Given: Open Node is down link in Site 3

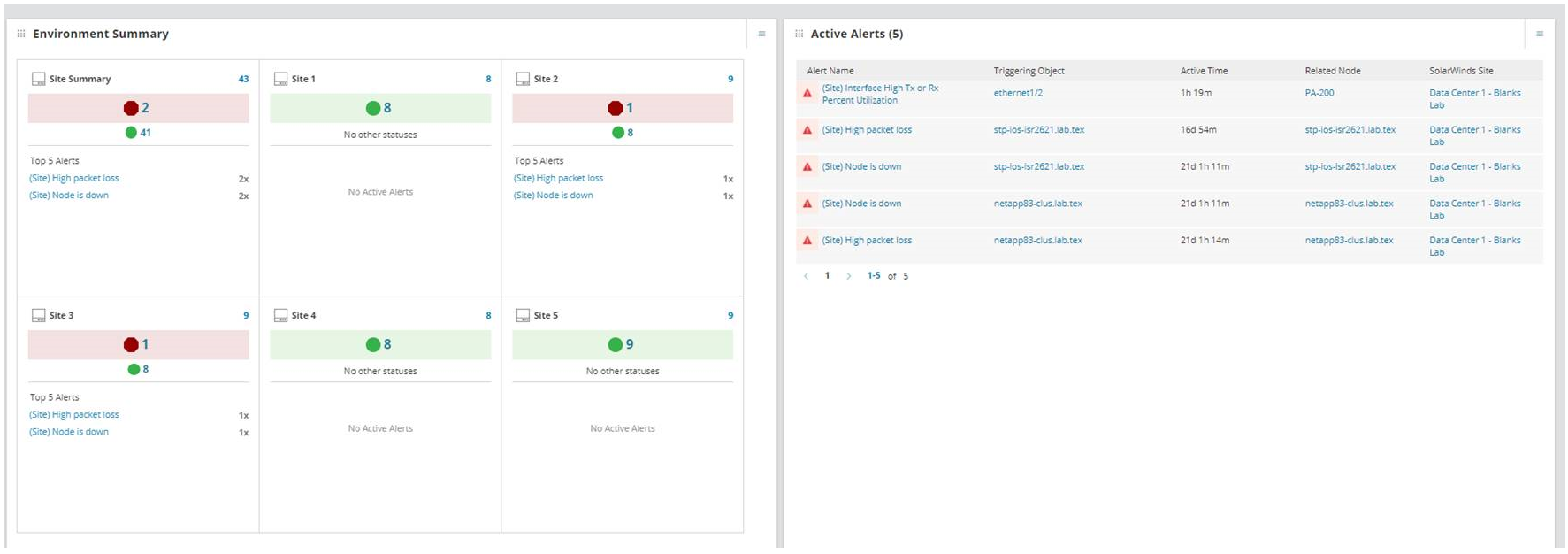Looking at the screenshot, I should click(x=69, y=432).
